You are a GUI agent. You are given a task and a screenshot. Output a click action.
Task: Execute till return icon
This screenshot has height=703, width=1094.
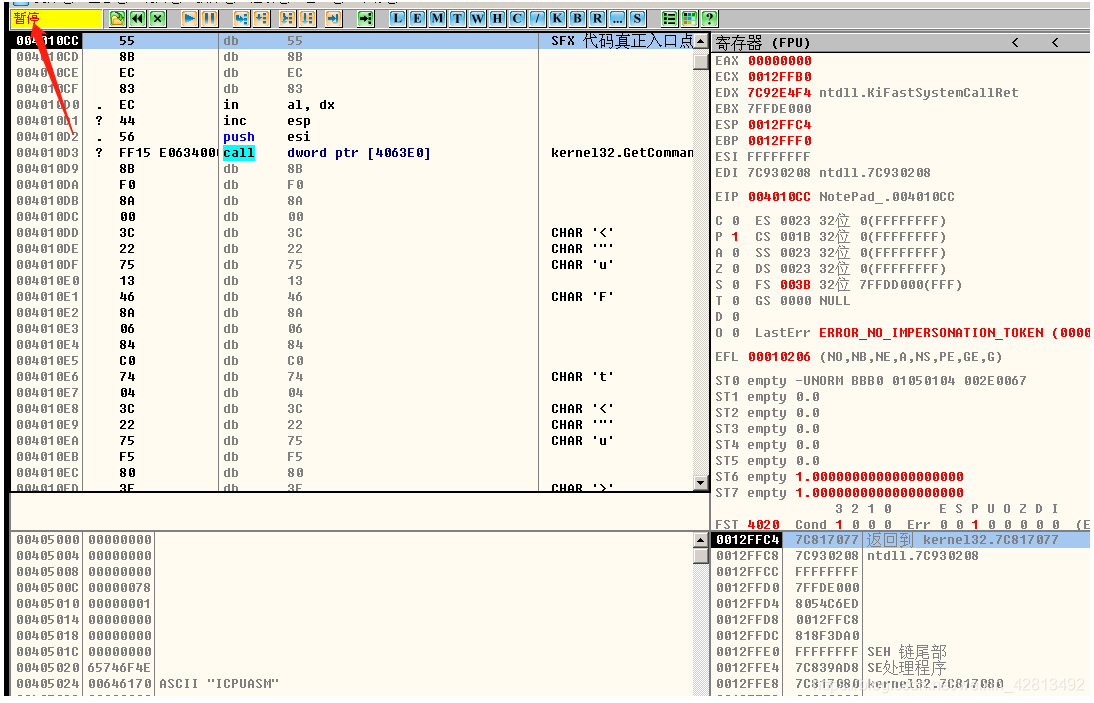(x=334, y=19)
